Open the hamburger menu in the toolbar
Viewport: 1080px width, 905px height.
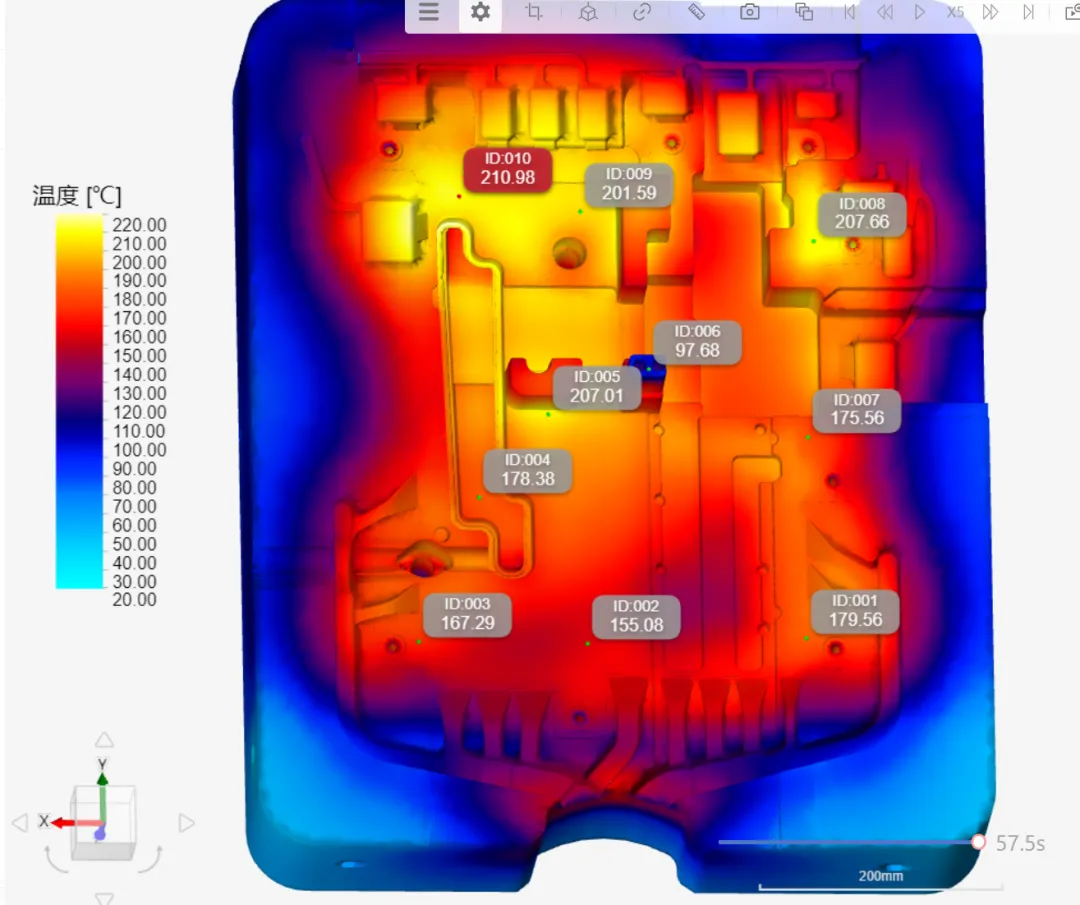[x=428, y=12]
